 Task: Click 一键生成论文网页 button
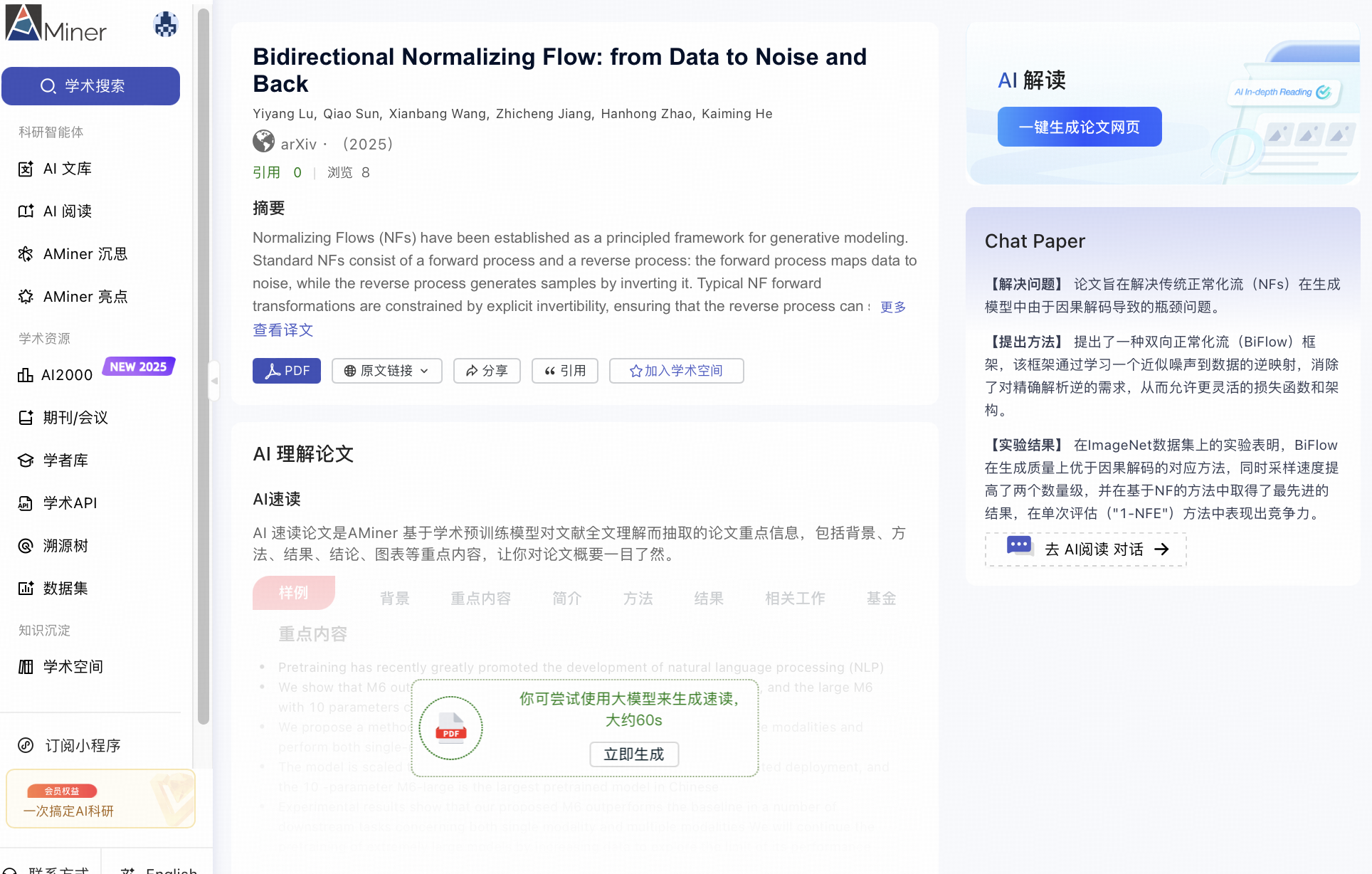click(1080, 127)
